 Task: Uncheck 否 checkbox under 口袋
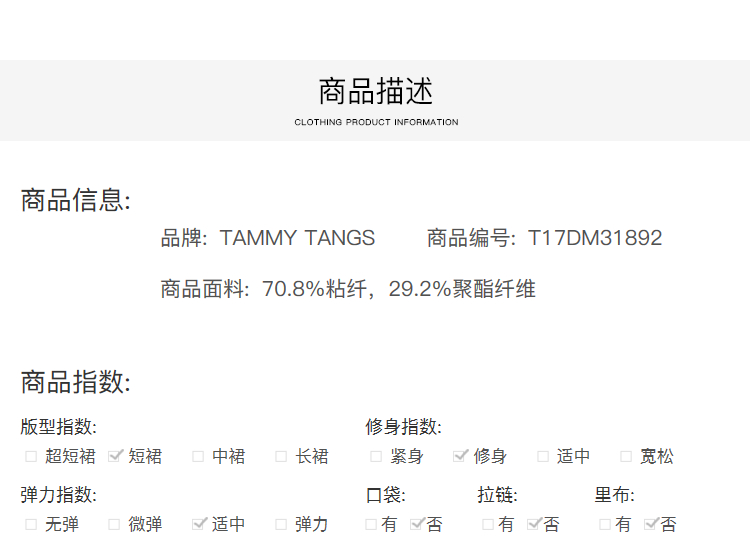pyautogui.click(x=417, y=524)
